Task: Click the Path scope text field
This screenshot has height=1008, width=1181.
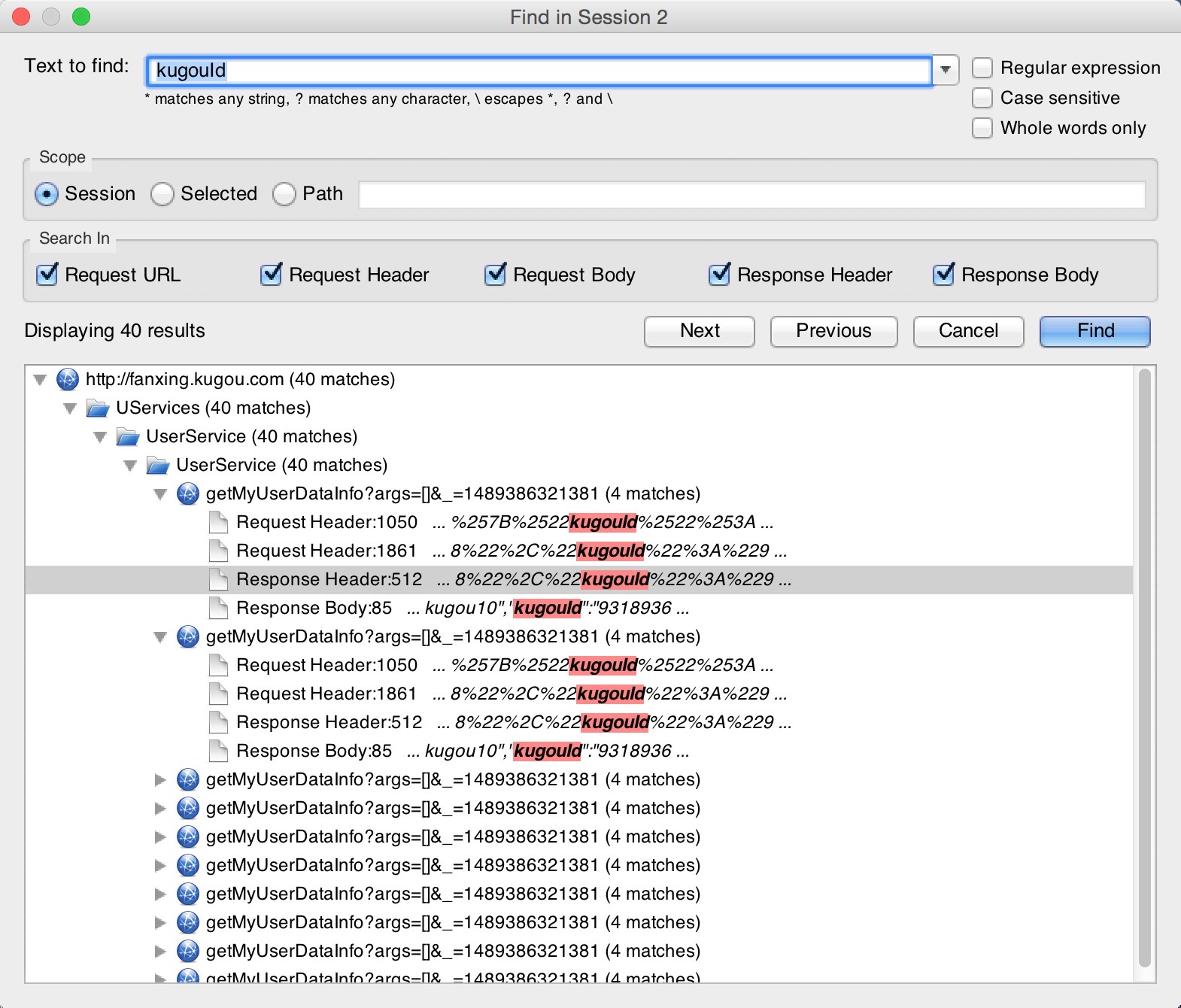Action: pos(752,194)
